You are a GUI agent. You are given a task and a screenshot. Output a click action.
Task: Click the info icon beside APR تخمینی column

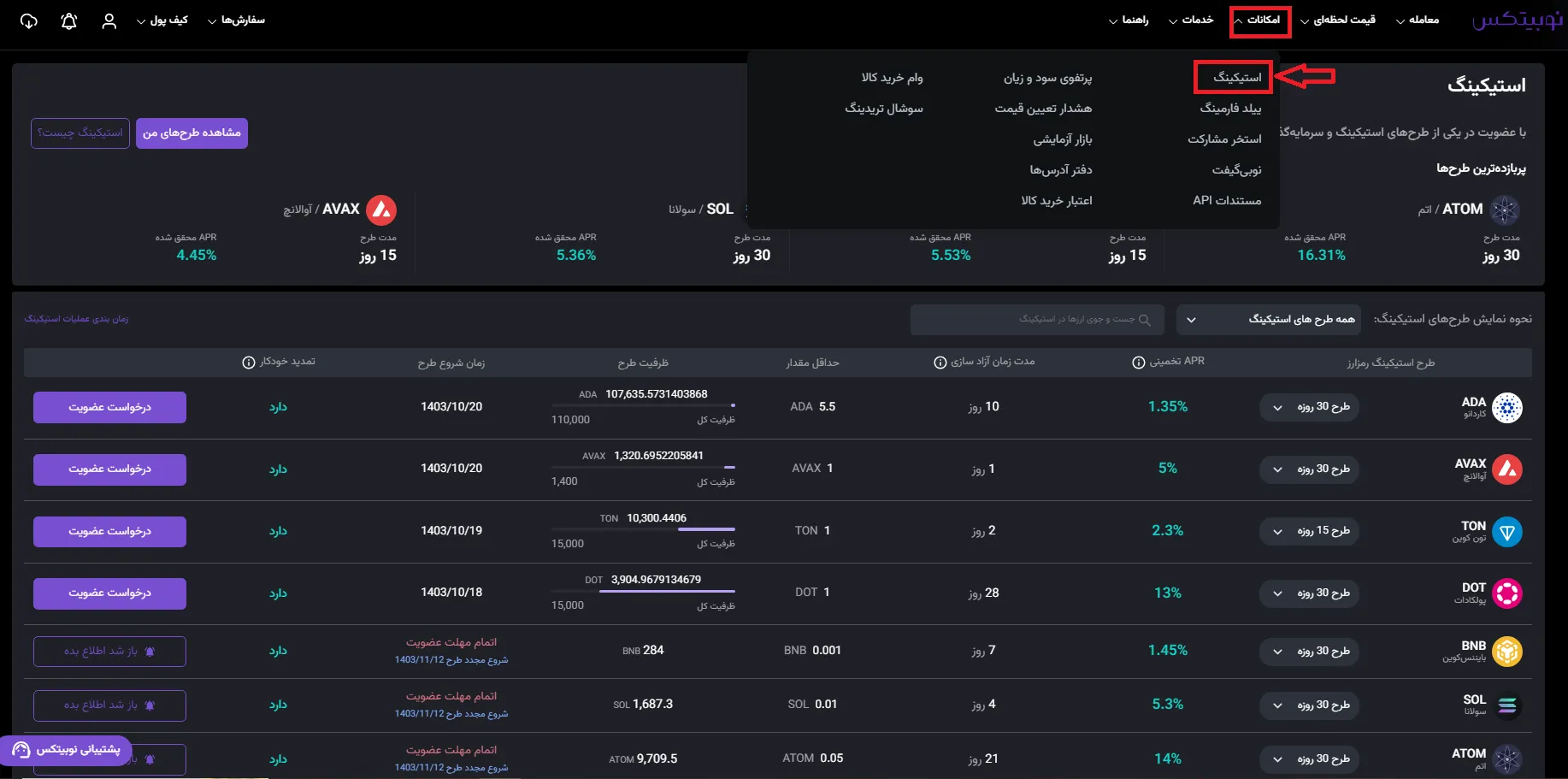point(1138,362)
